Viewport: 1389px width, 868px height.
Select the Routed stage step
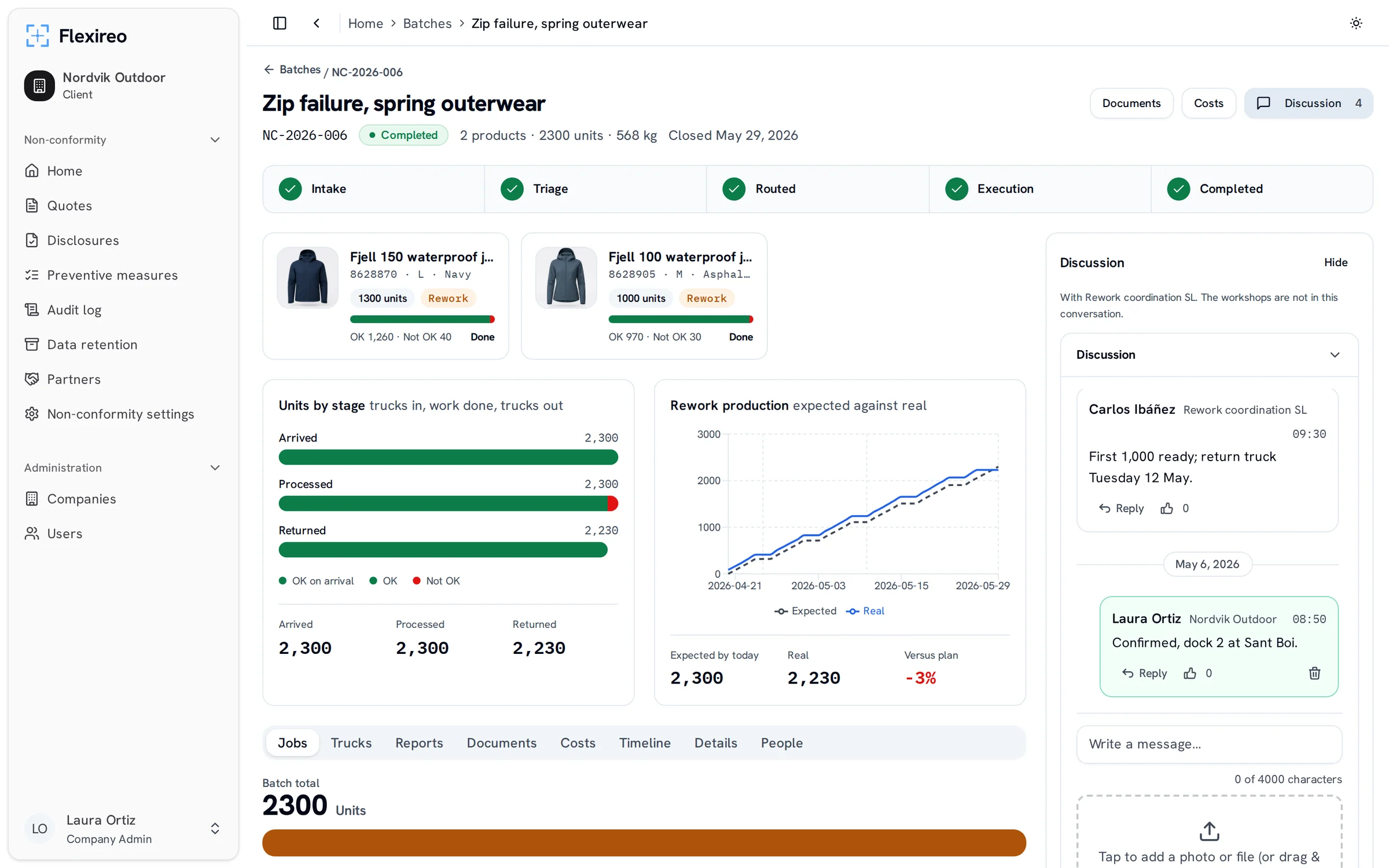818,189
